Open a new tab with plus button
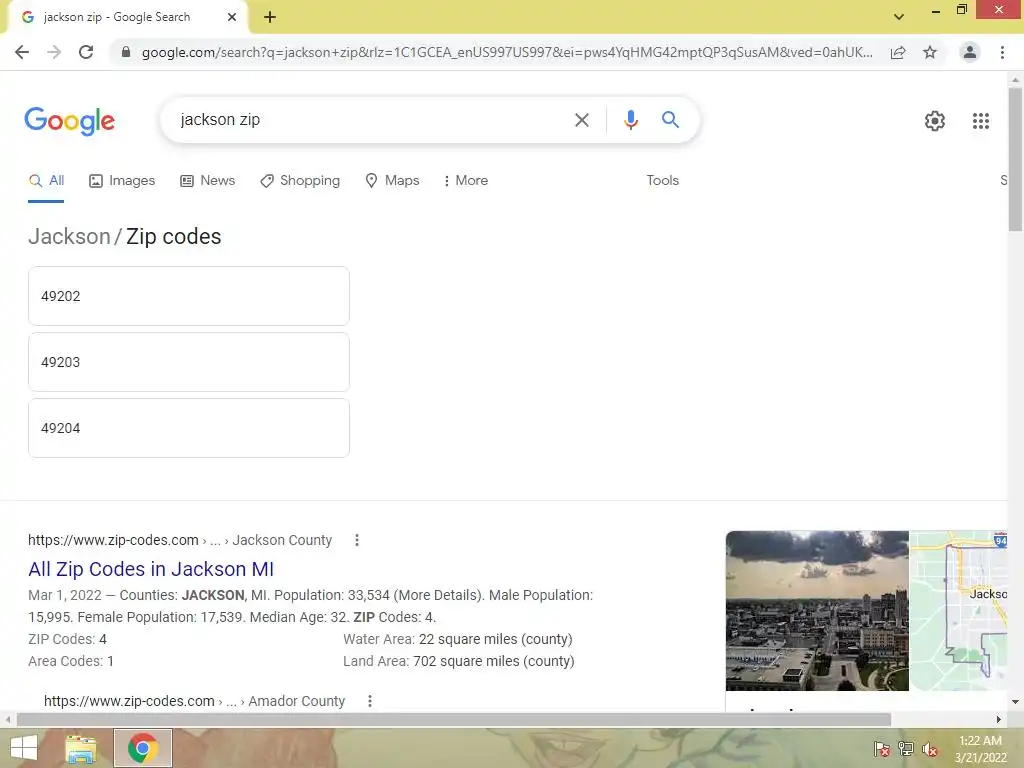 point(270,17)
